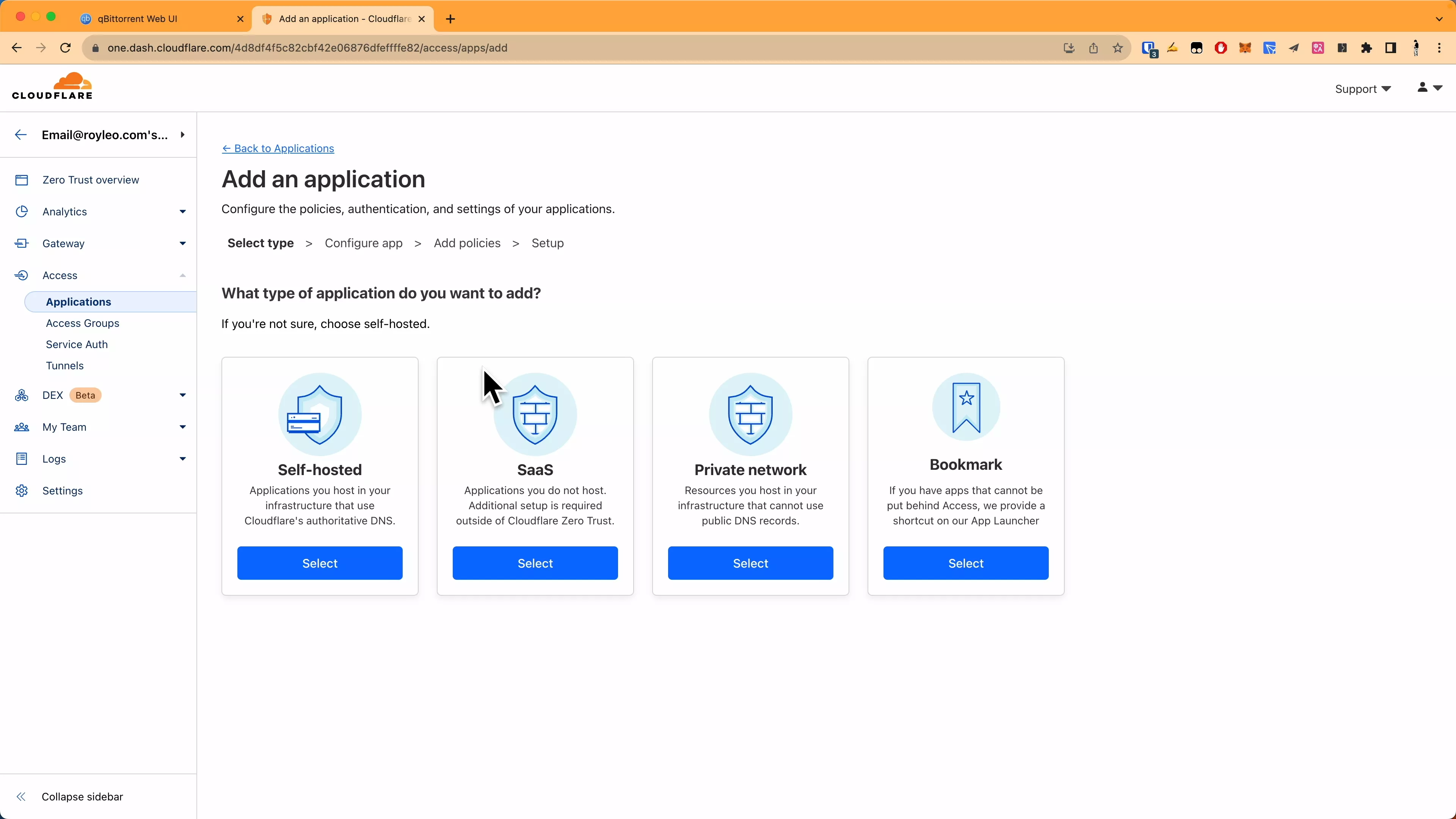Screen dimensions: 1456x819
Task: Open Chrome three-dot menu
Action: (1439, 48)
